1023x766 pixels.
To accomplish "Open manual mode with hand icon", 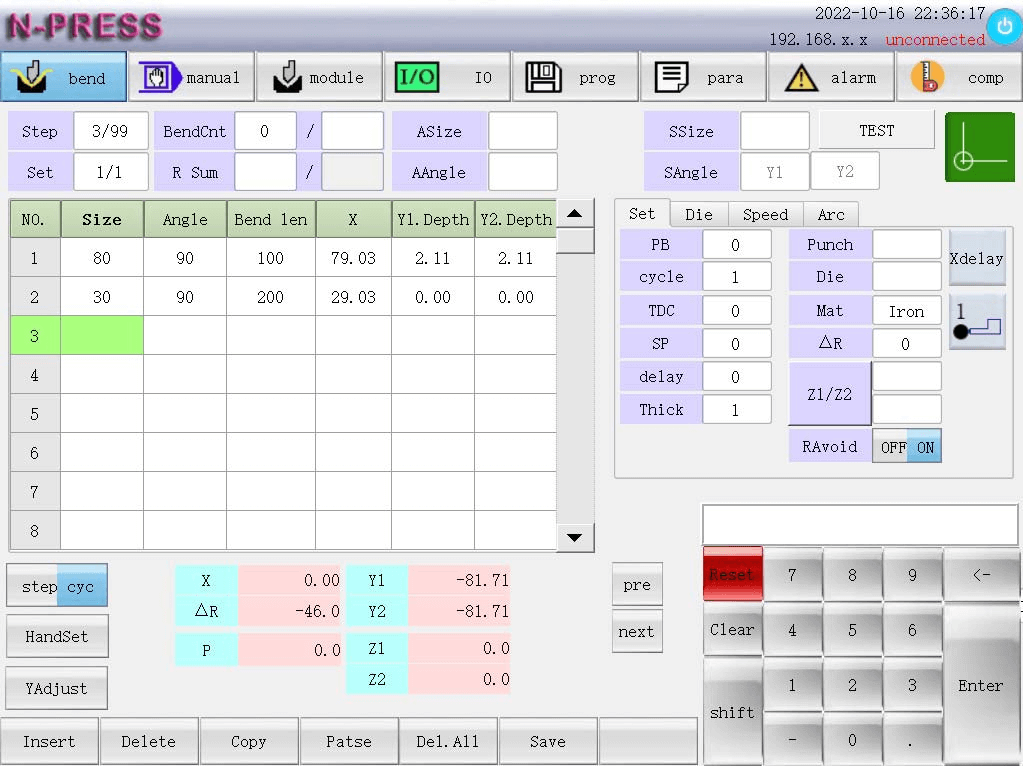I will coord(157,77).
